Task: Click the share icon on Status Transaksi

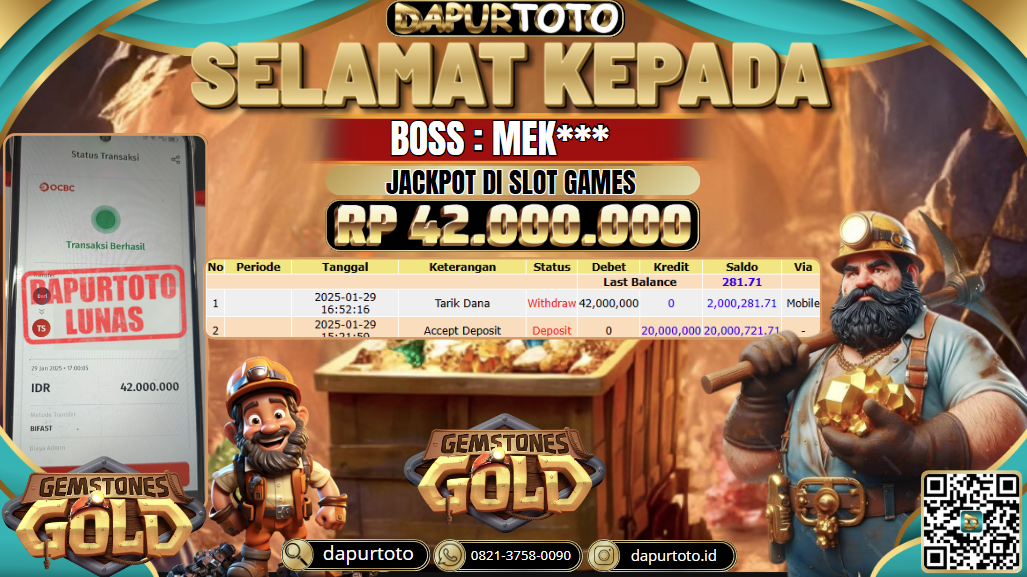Action: 176,159
